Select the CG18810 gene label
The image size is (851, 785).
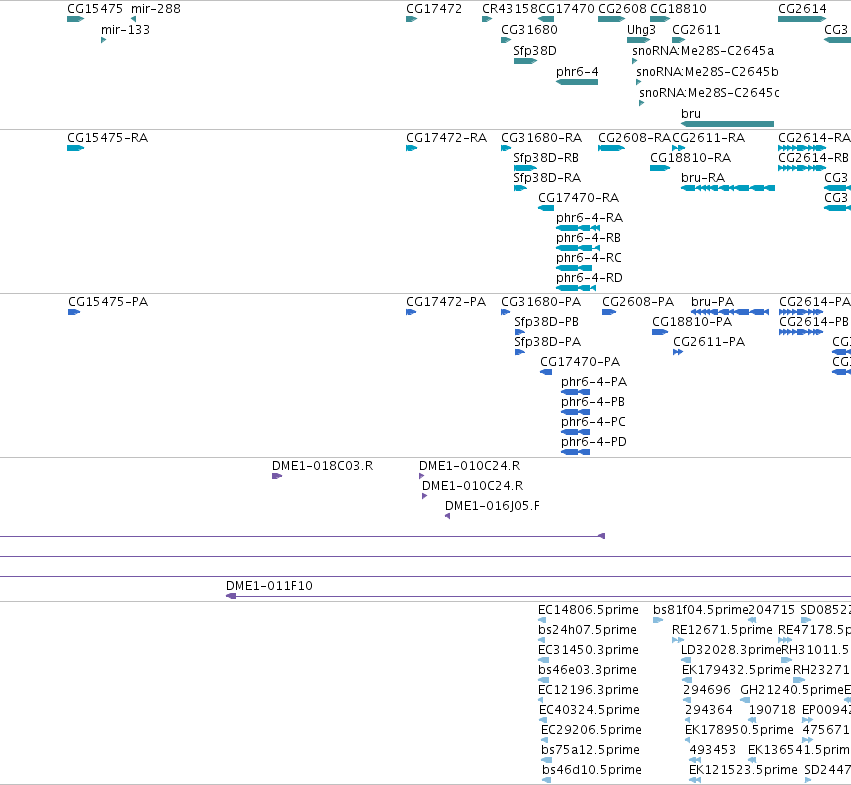678,9
